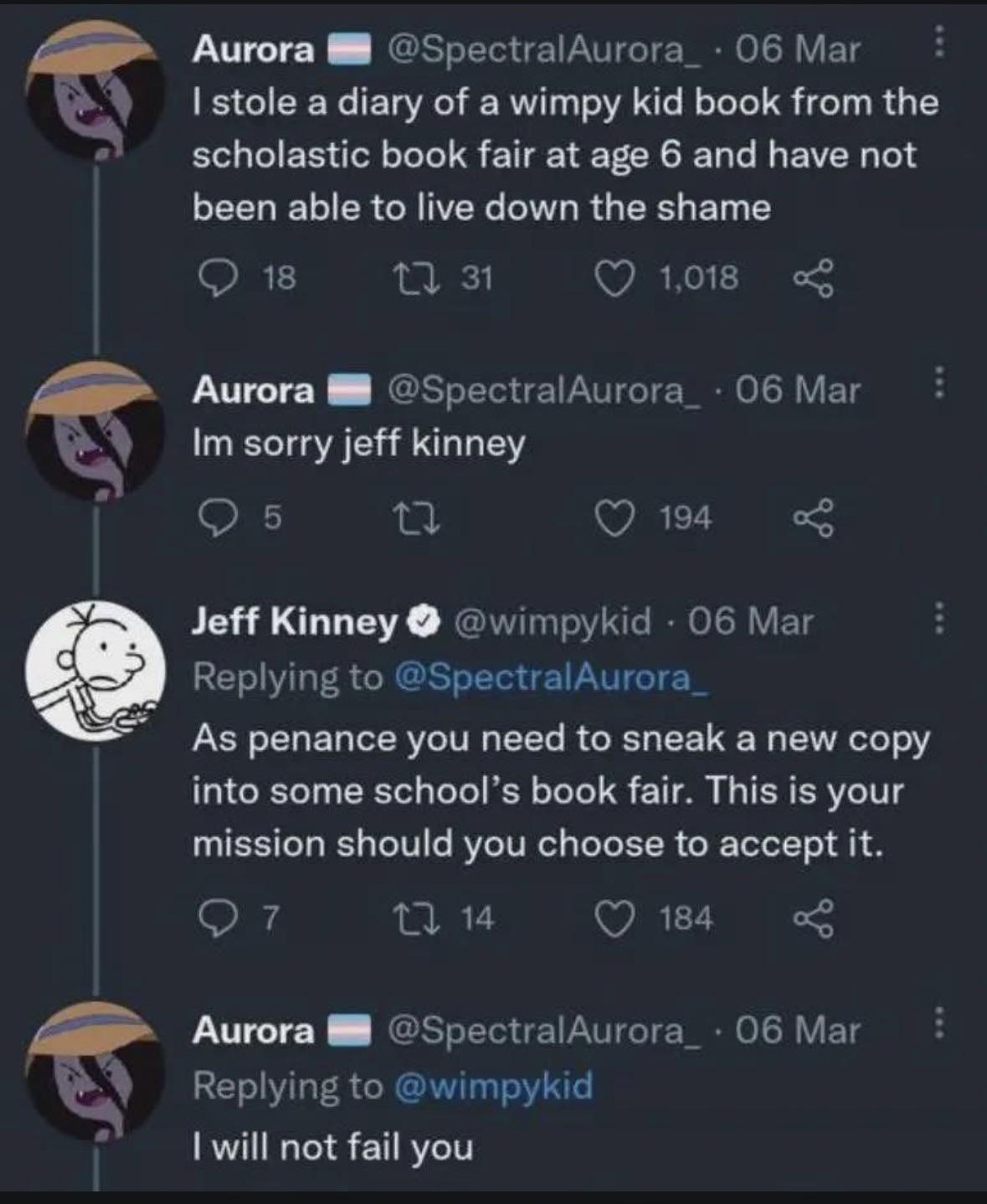
Task: Share the 'Im sorry jeff kinney' tweet
Action: pyautogui.click(x=814, y=519)
